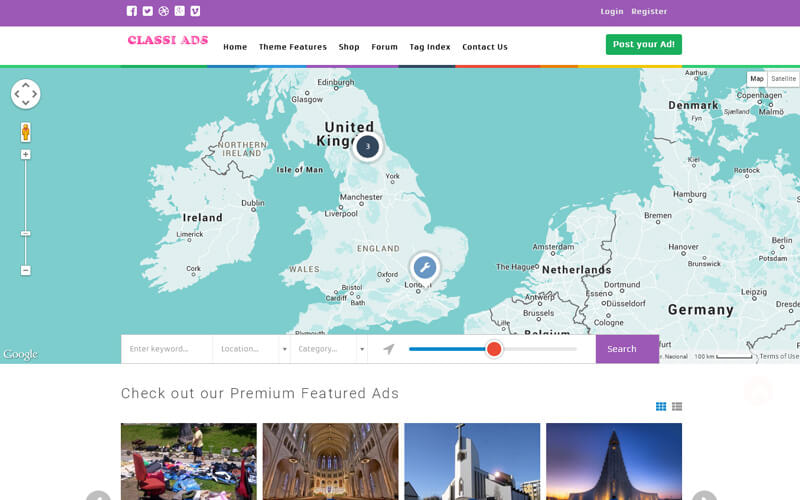Click the purple Search button
This screenshot has width=800, height=500.
click(x=627, y=349)
